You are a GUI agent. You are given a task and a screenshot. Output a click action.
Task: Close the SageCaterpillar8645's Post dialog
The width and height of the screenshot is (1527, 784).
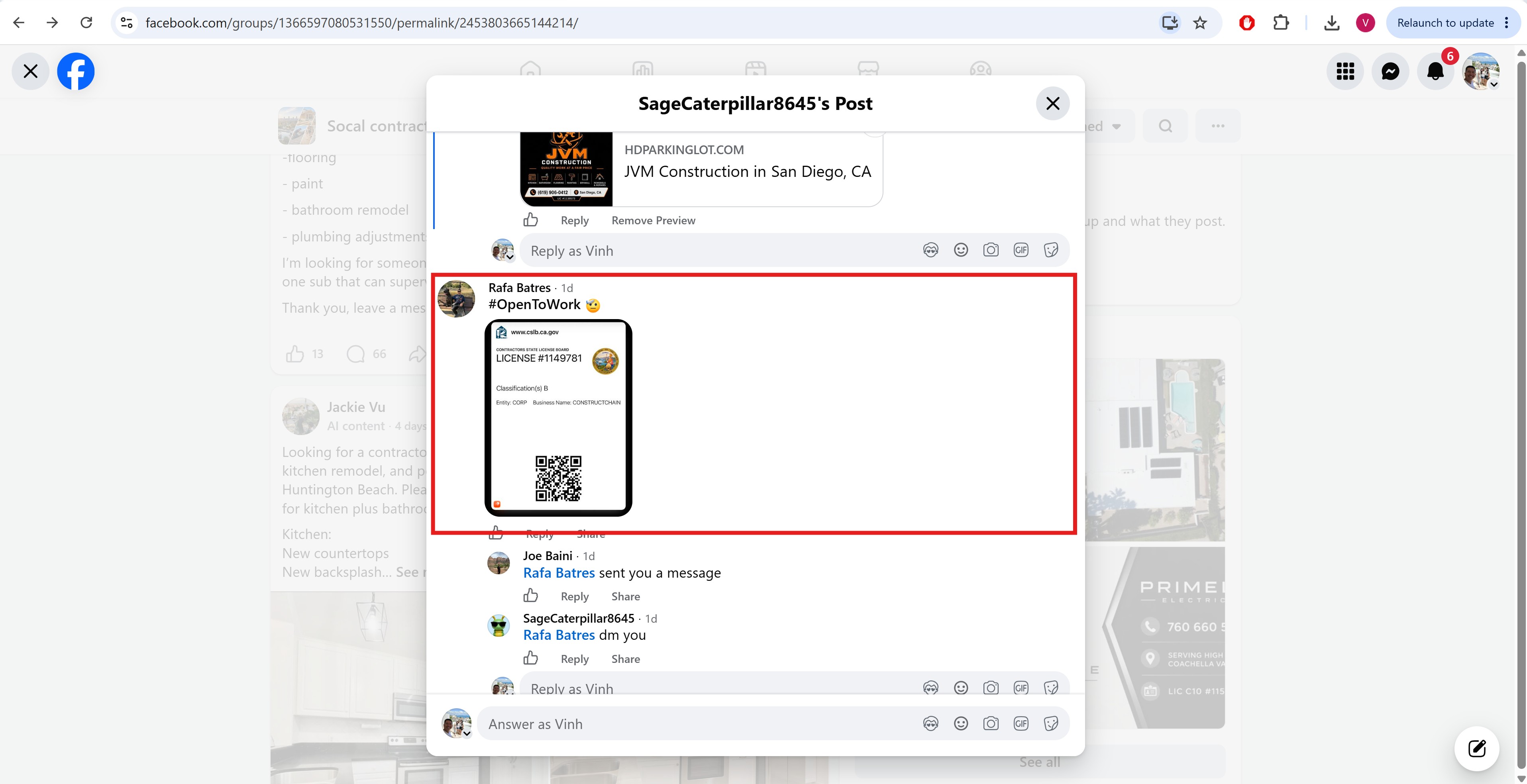[1053, 103]
